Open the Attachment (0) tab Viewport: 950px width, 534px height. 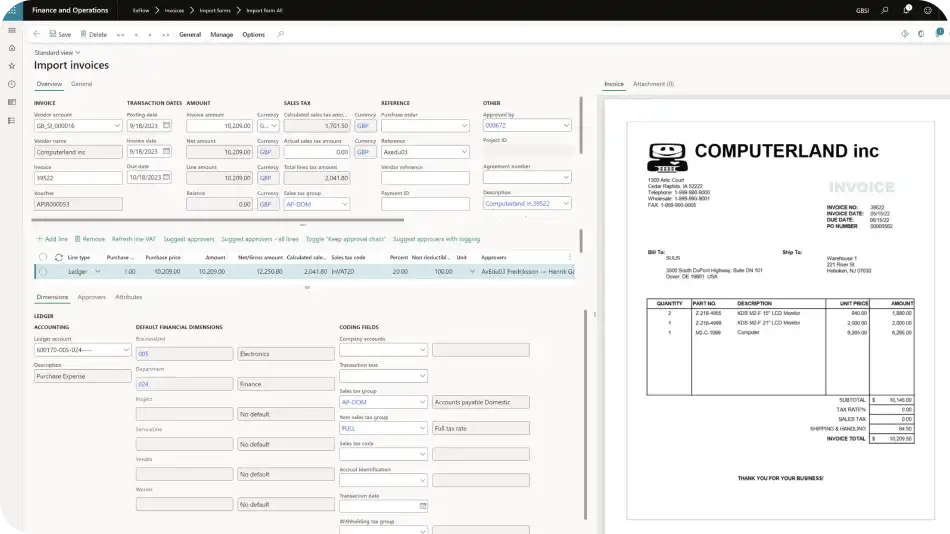pyautogui.click(x=653, y=84)
